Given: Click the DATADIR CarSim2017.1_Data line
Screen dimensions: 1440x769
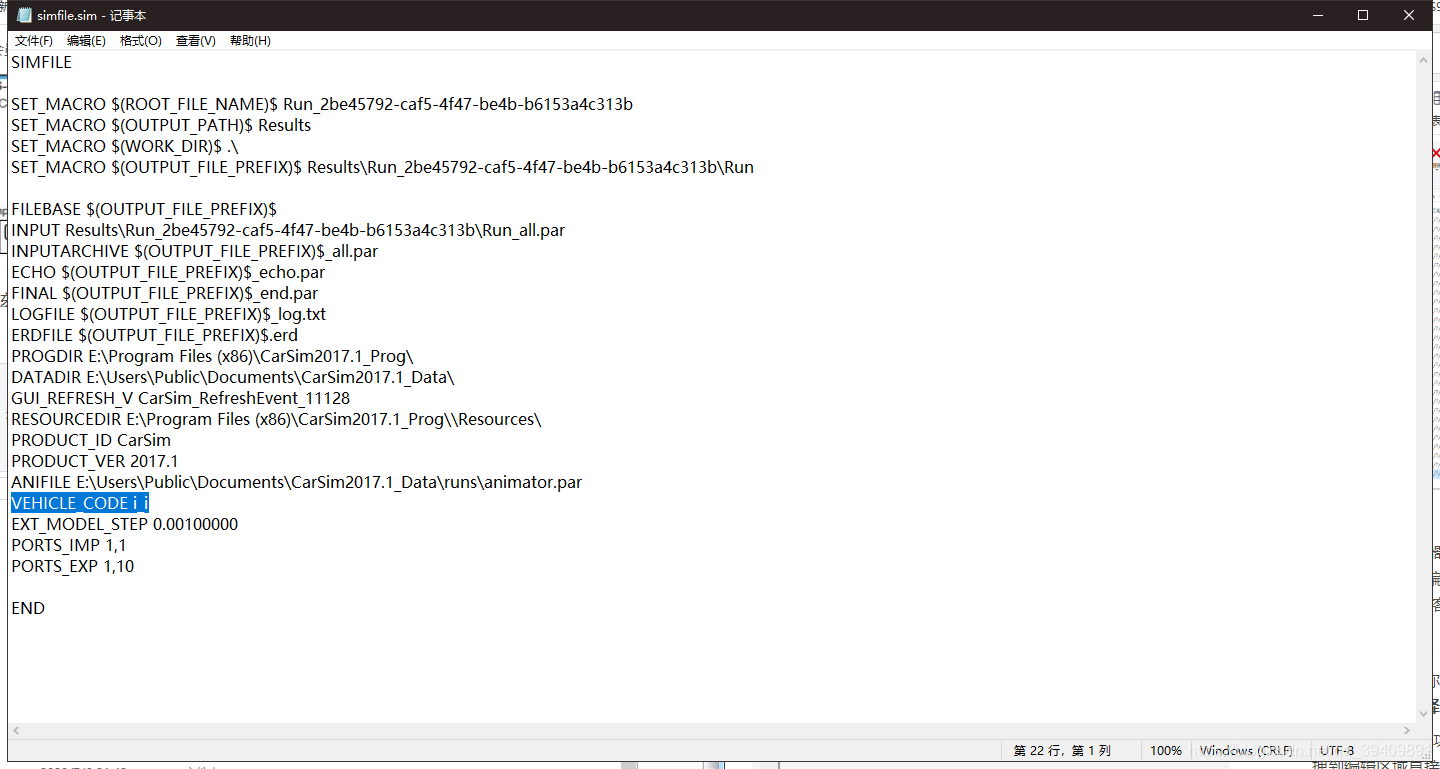Looking at the screenshot, I should 233,377.
